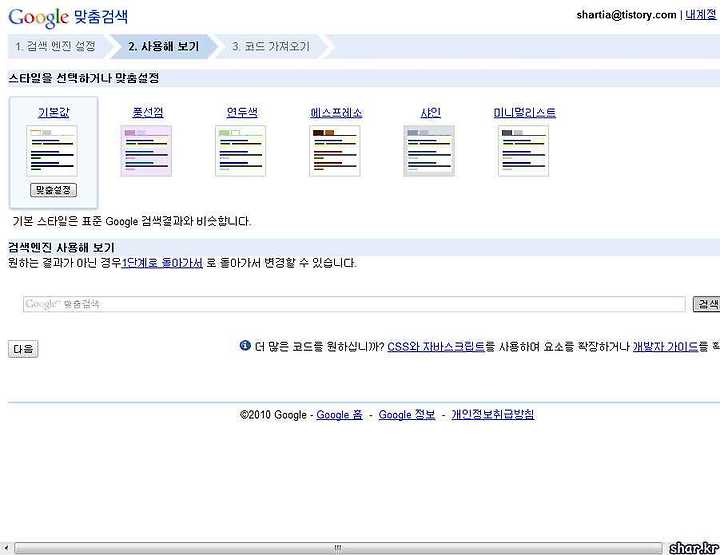The width and height of the screenshot is (720, 555).
Task: Click the ©2010 Google copyright text
Action: 273,415
